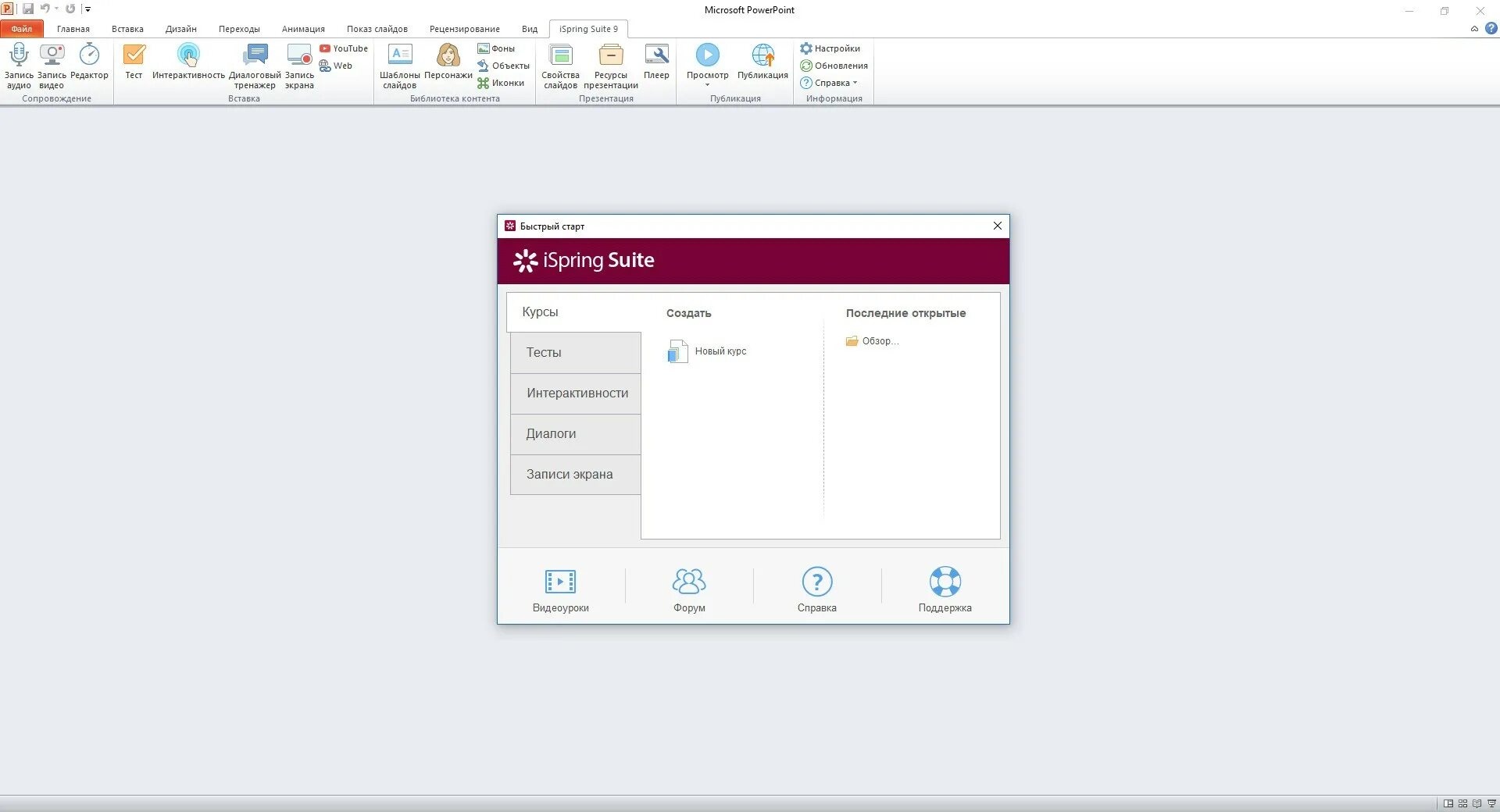Screen dimensions: 1500x812
Task: Open the Объекты content library
Action: (x=504, y=66)
